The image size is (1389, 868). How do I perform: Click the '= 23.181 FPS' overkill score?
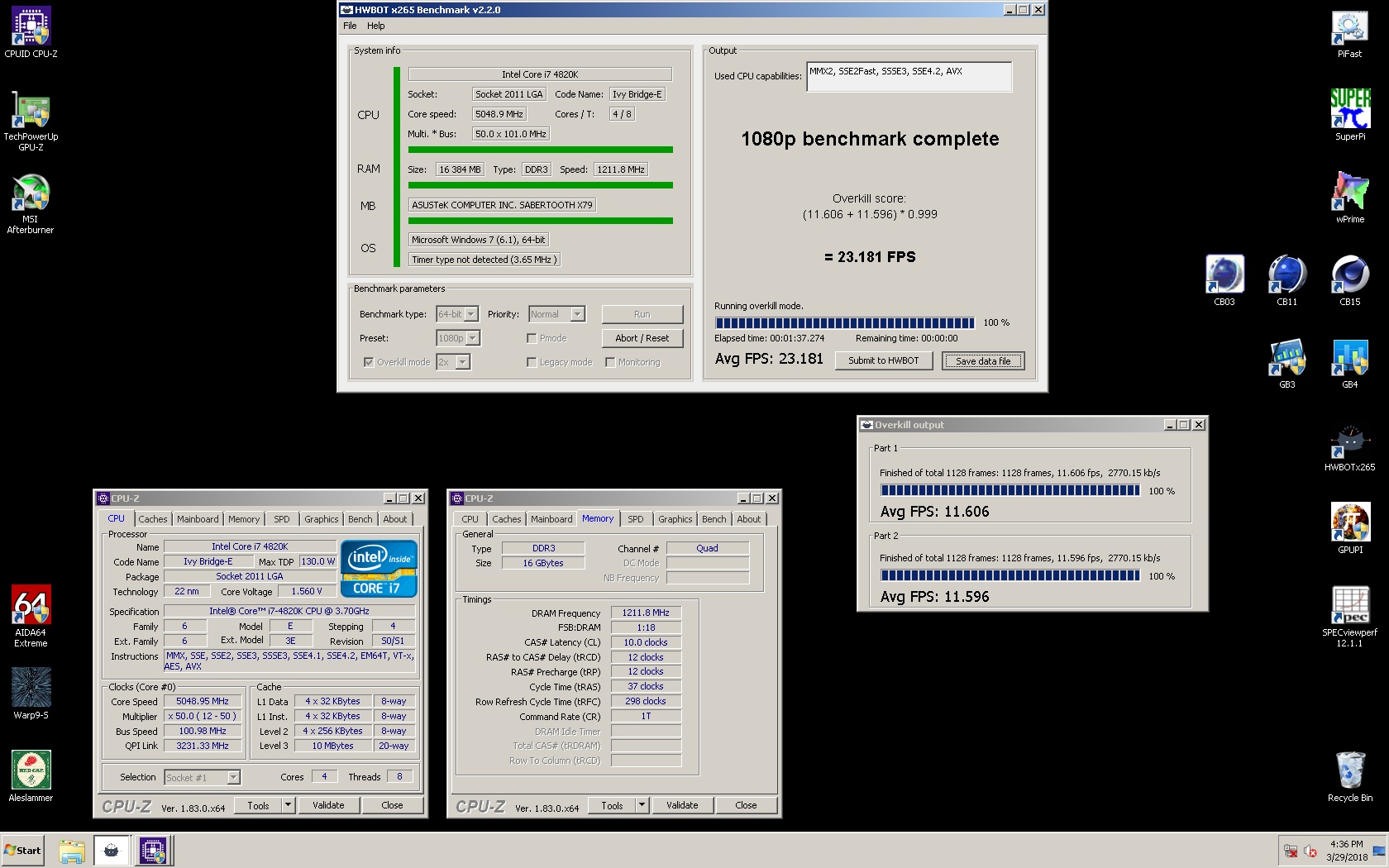coord(870,257)
